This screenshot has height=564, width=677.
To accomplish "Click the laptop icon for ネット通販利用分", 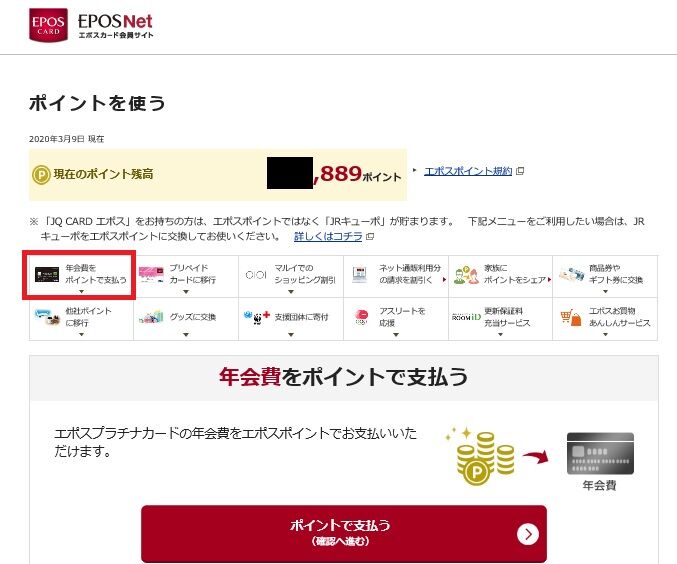I will (x=360, y=275).
